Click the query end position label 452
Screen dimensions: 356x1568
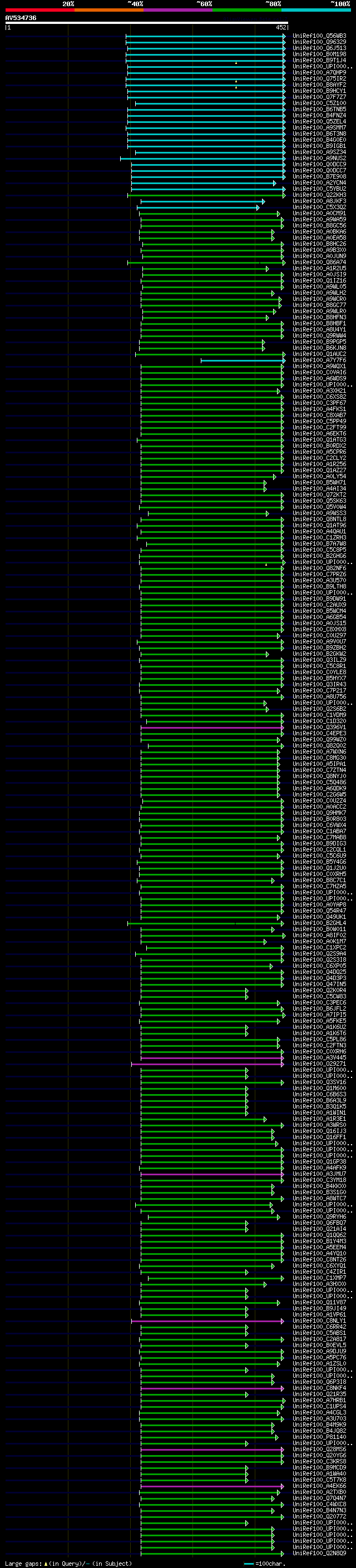click(x=281, y=27)
